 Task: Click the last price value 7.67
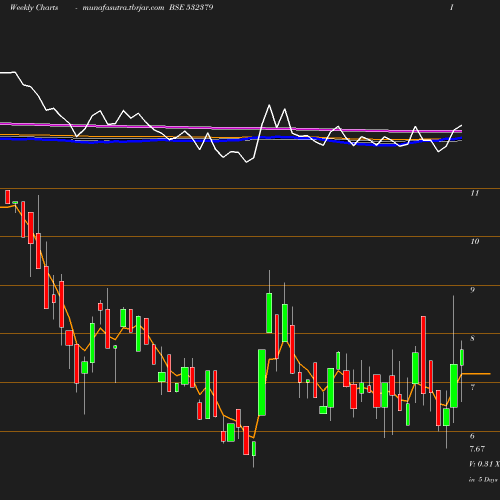tap(477, 449)
